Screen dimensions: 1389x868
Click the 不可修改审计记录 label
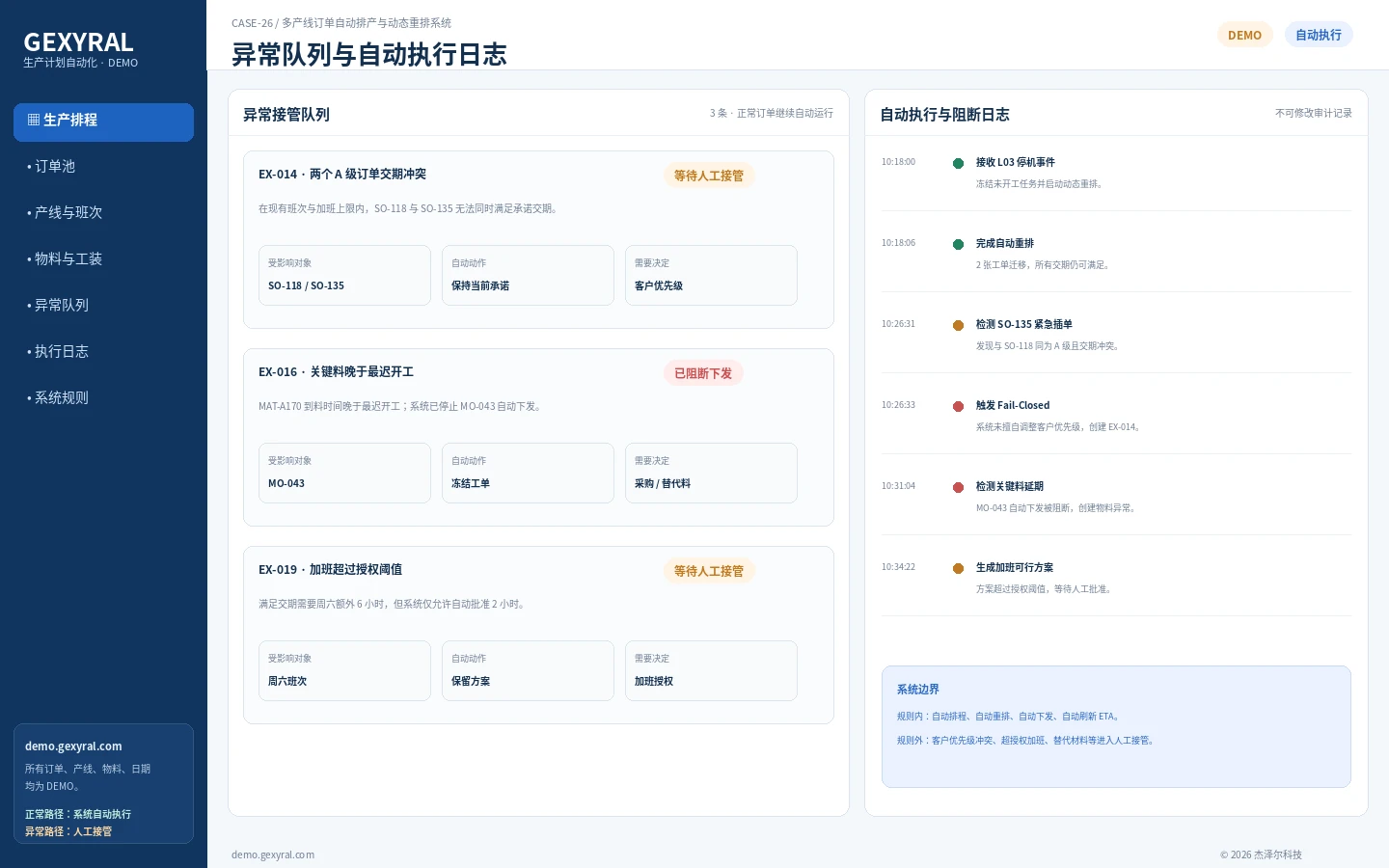coord(1314,113)
